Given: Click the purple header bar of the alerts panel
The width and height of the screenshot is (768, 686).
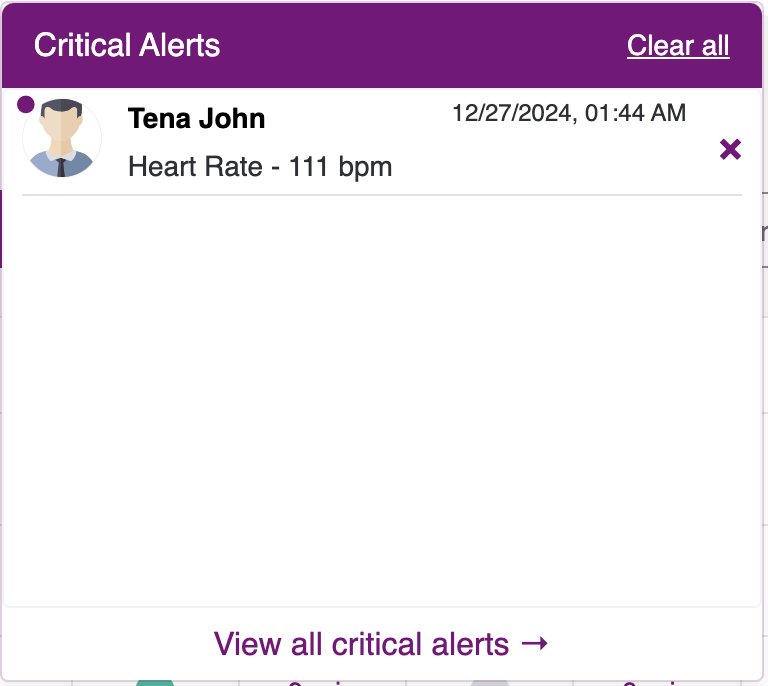Looking at the screenshot, I should click(x=382, y=45).
